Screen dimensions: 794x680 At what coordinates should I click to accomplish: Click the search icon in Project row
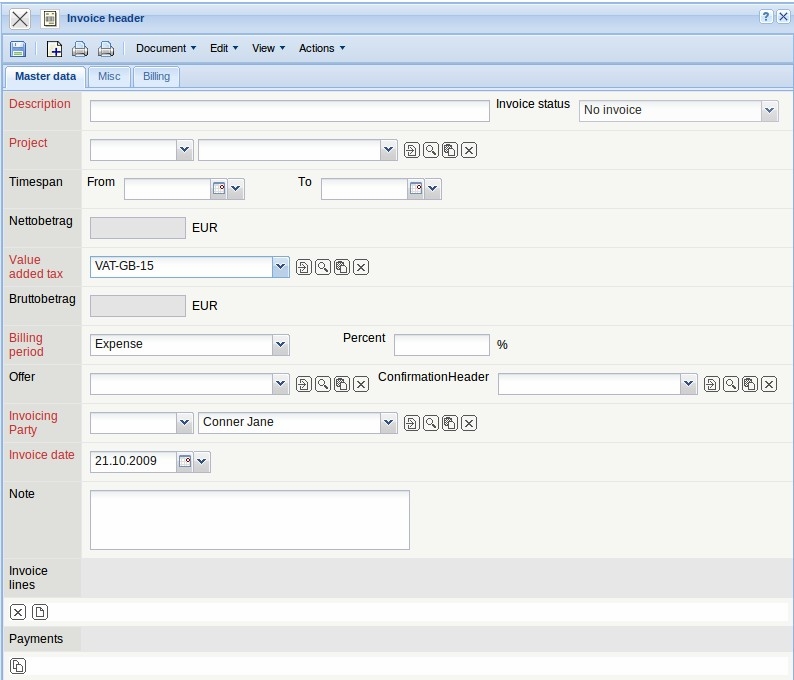pos(430,150)
